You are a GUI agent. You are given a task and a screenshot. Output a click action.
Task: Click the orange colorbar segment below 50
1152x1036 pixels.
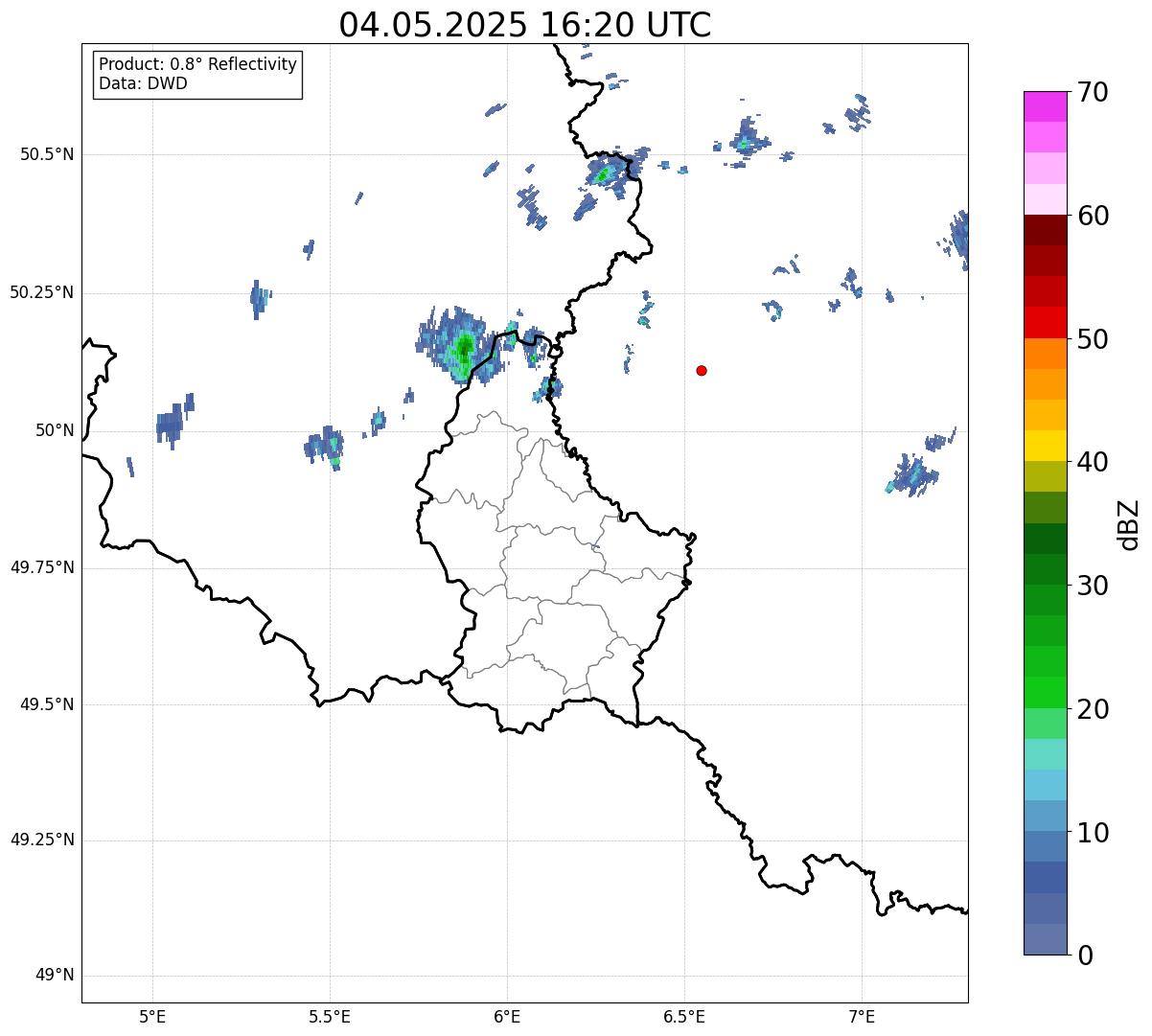click(1045, 354)
